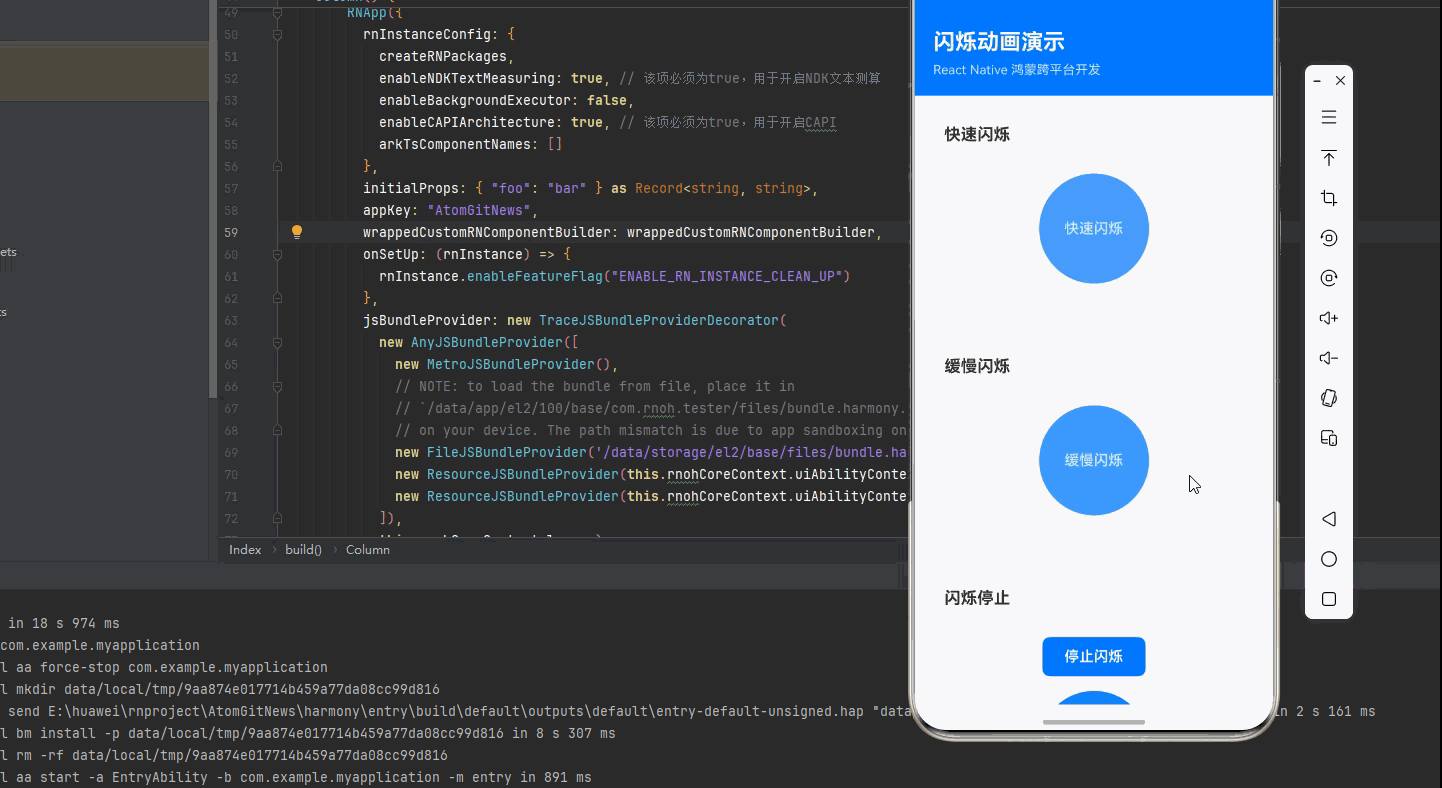Select Index in the editor breadcrumb
1442x788 pixels.
[x=245, y=550]
